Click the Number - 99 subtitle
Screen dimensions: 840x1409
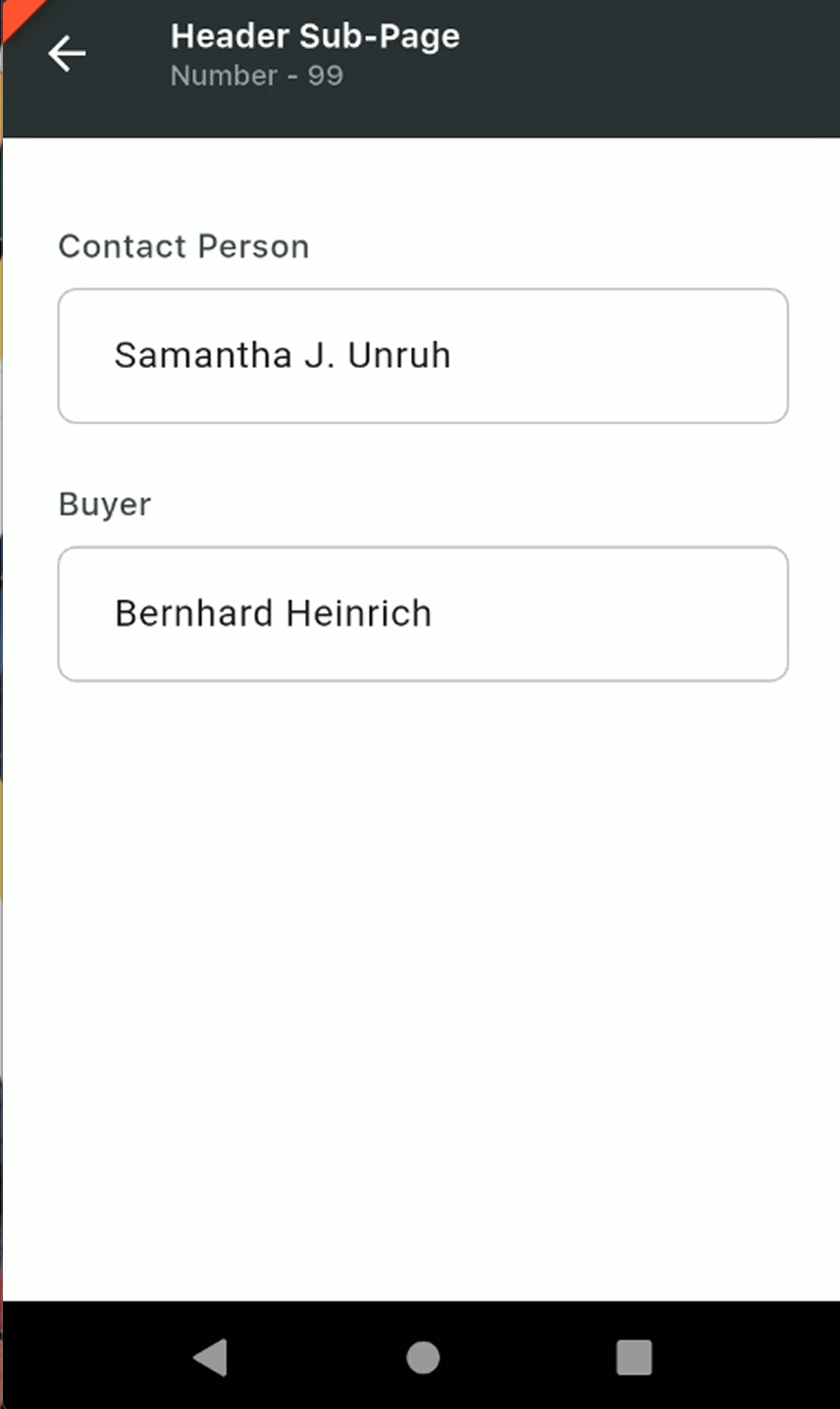(x=256, y=76)
